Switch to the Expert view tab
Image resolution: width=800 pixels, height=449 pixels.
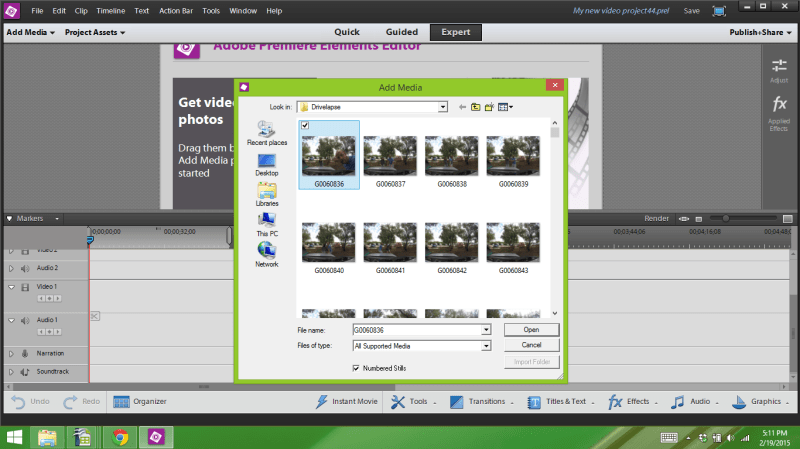pos(456,32)
